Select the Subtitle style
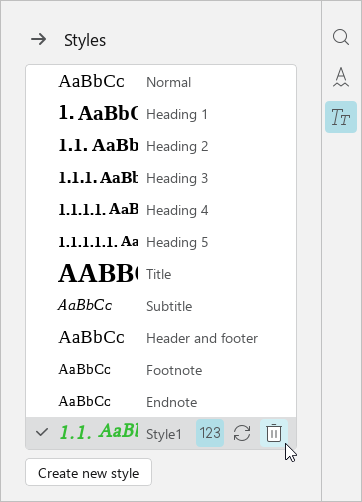 click(x=161, y=306)
